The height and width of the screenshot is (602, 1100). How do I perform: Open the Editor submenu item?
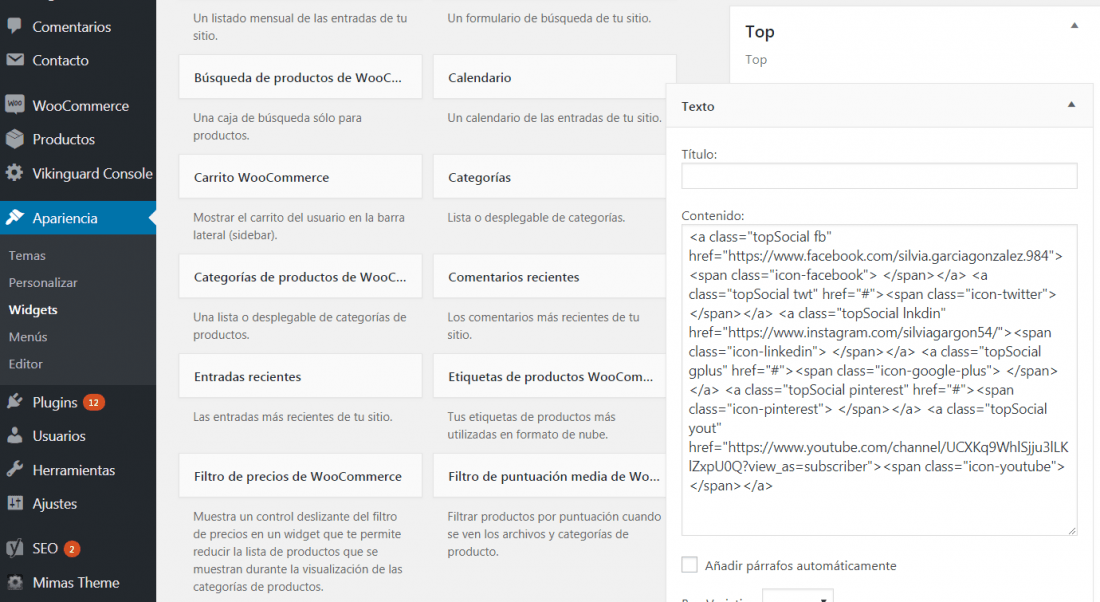tap(25, 364)
